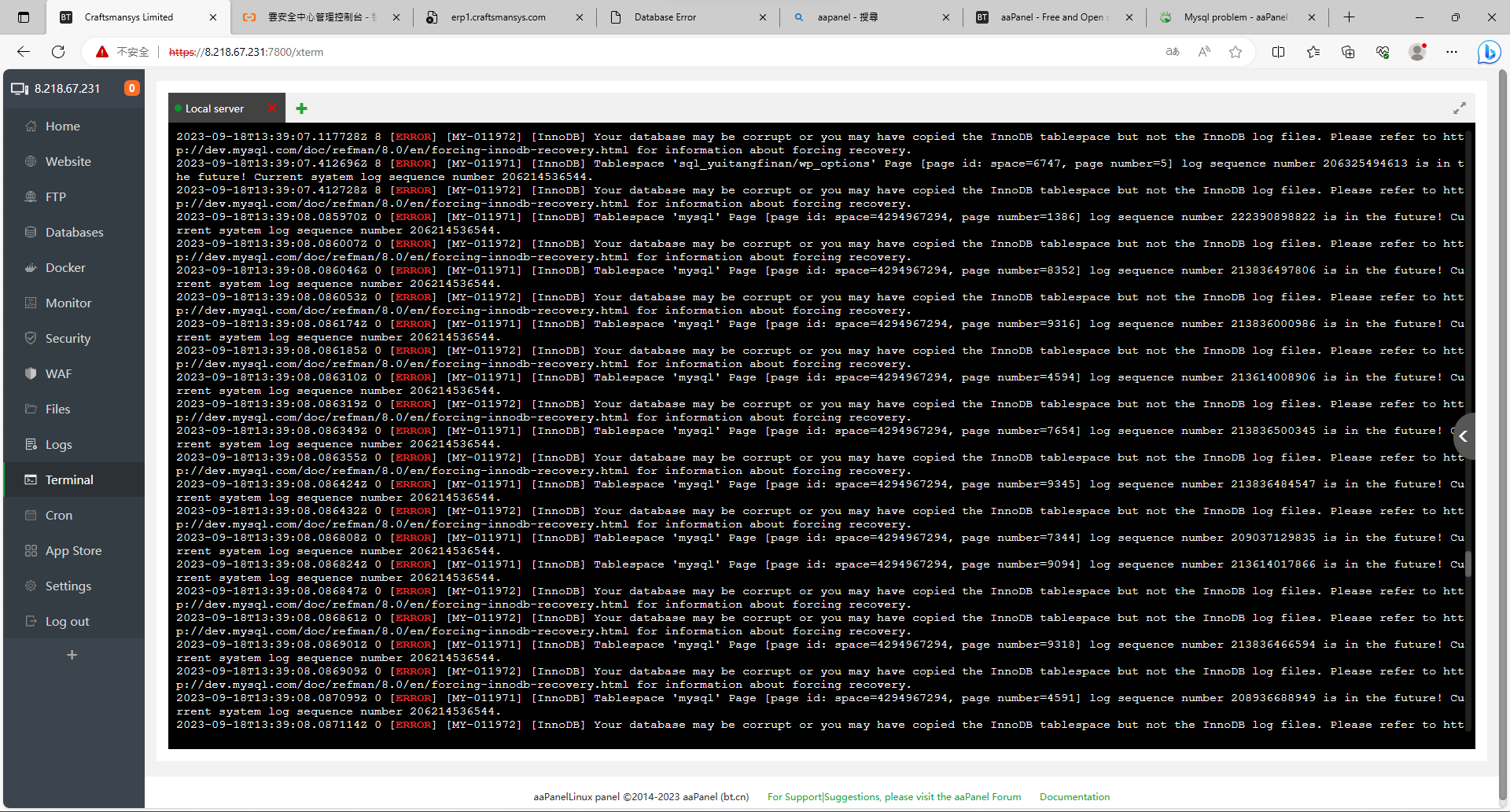Open the Monitor page
Viewport: 1510px width, 812px height.
pyautogui.click(x=67, y=303)
